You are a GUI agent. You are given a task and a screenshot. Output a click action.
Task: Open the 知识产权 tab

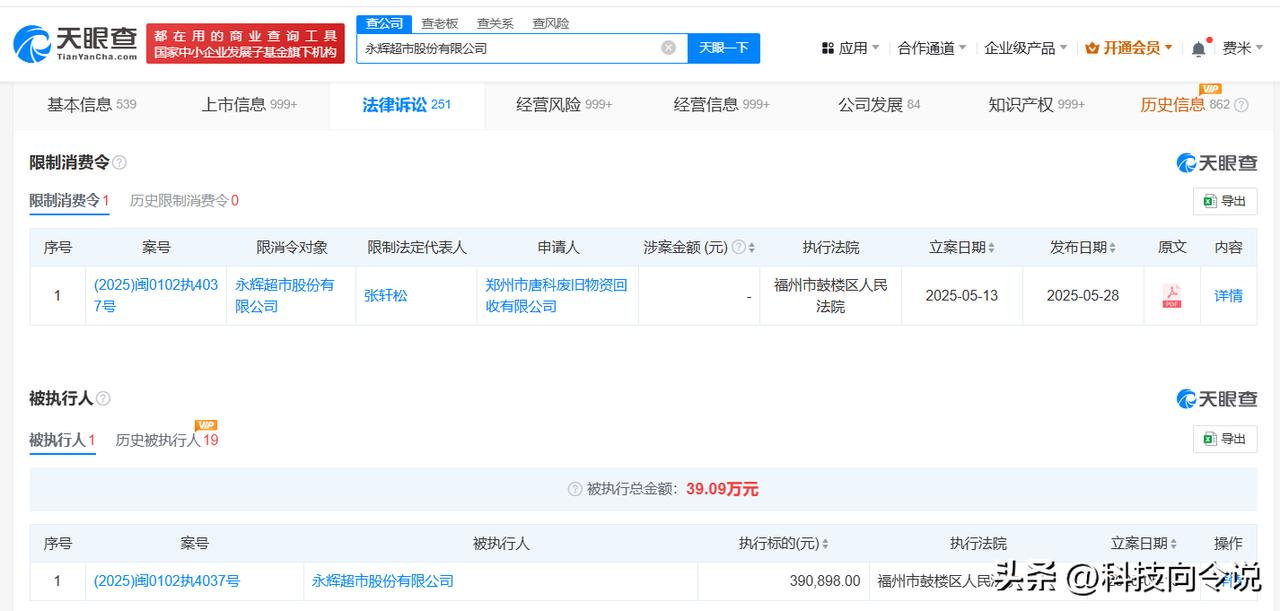point(1036,105)
